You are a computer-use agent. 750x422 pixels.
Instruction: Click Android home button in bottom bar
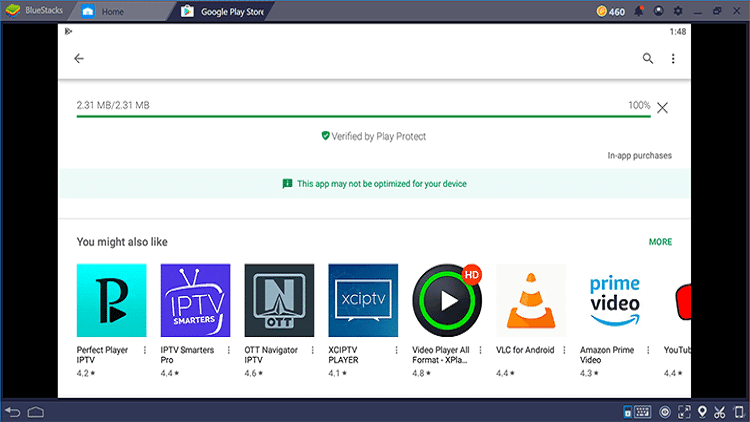[36, 412]
